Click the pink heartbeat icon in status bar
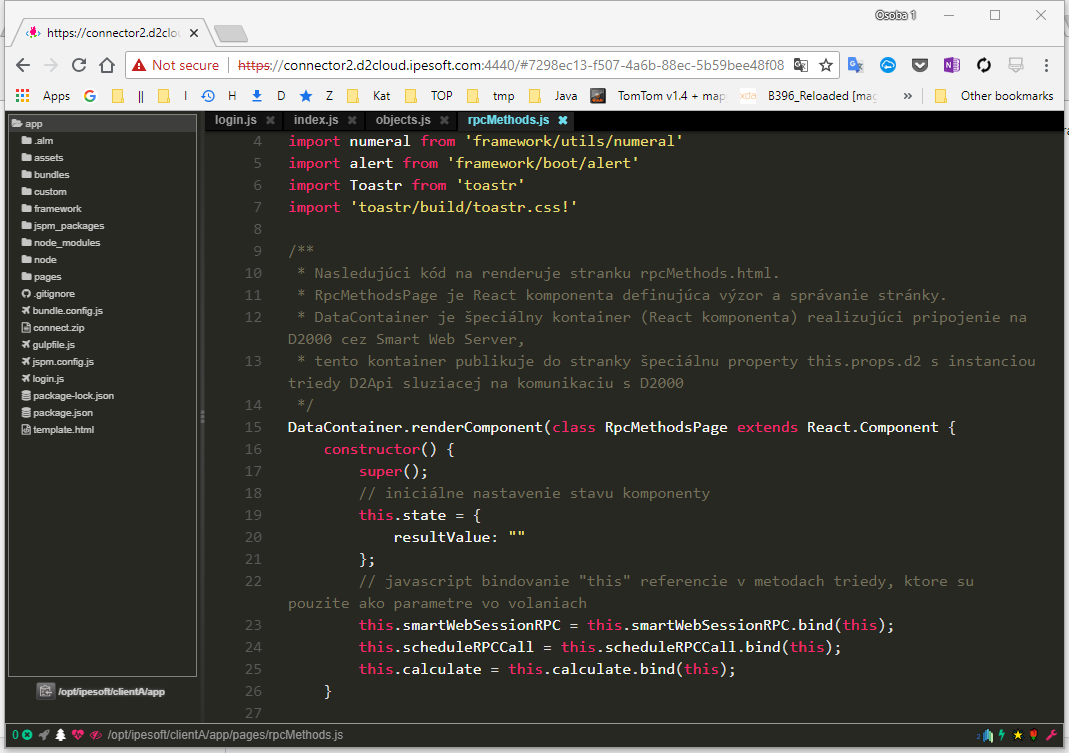Viewport: 1069px width, 753px height. 78,735
